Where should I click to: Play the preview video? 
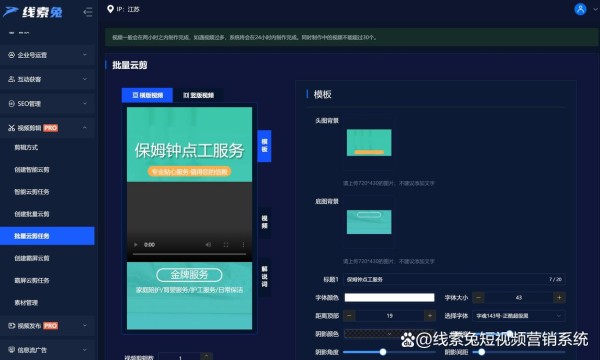coord(135,244)
